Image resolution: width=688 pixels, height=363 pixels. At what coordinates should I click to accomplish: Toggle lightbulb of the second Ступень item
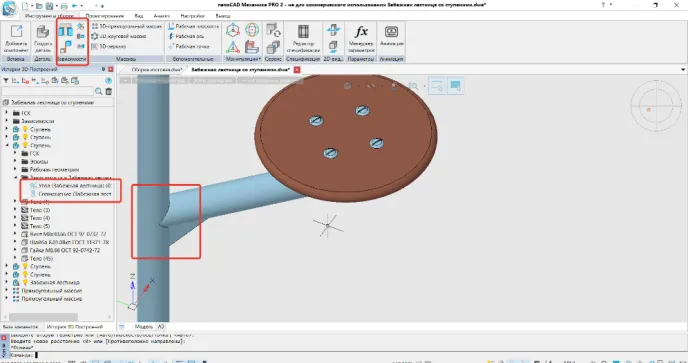(x=25, y=137)
